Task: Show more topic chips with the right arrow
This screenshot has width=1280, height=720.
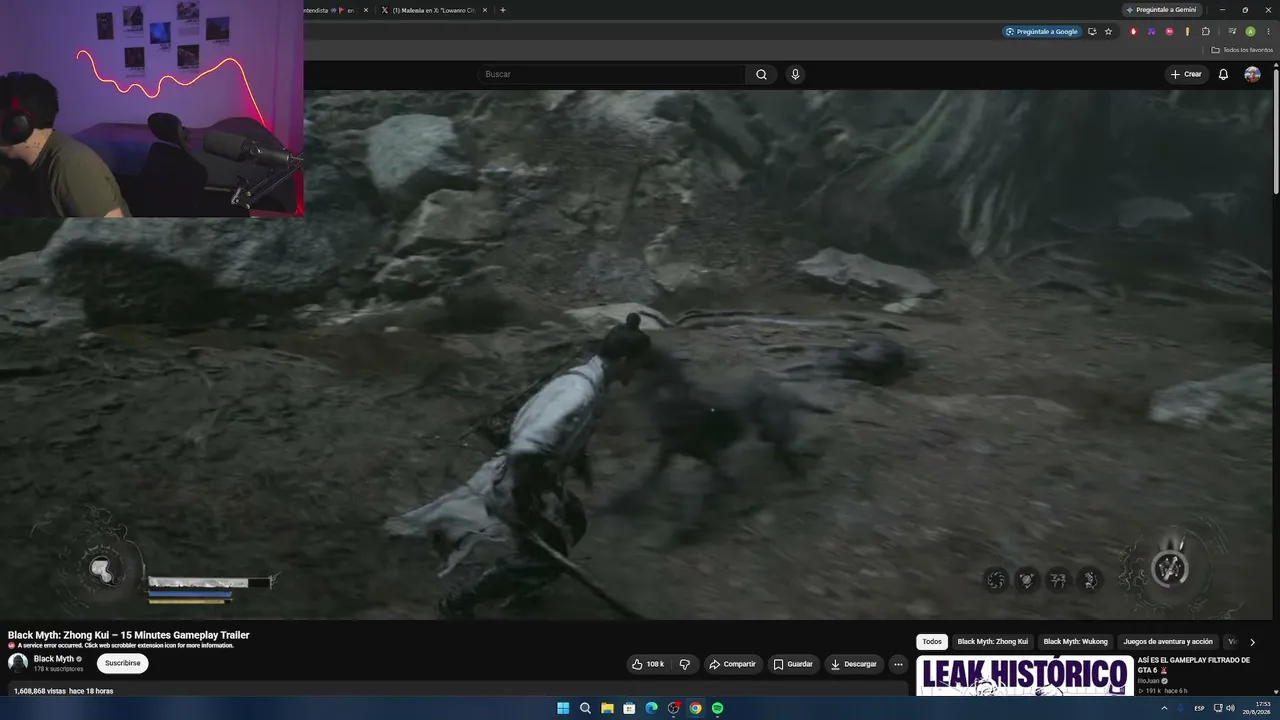Action: pyautogui.click(x=1252, y=642)
